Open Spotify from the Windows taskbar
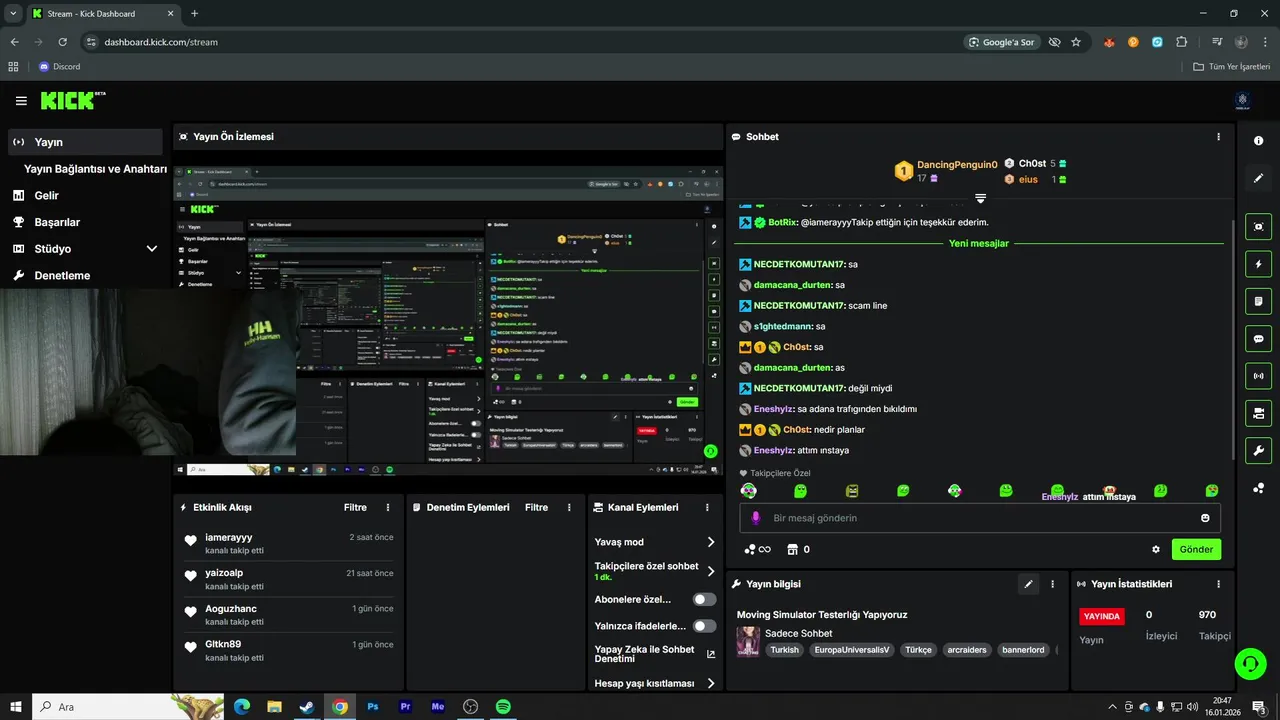Viewport: 1280px width, 720px height. pos(503,707)
